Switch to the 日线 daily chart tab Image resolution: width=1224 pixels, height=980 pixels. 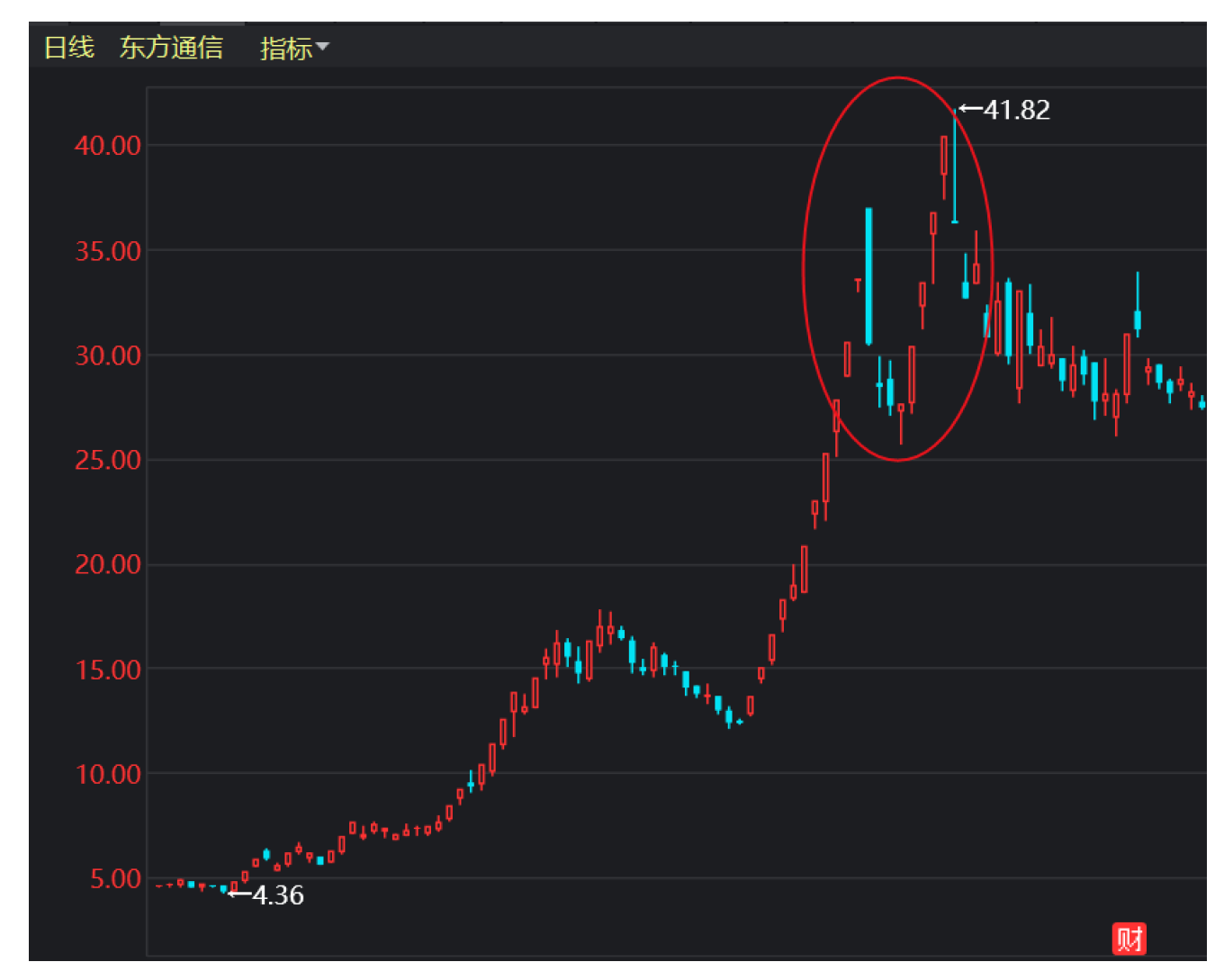[68, 47]
